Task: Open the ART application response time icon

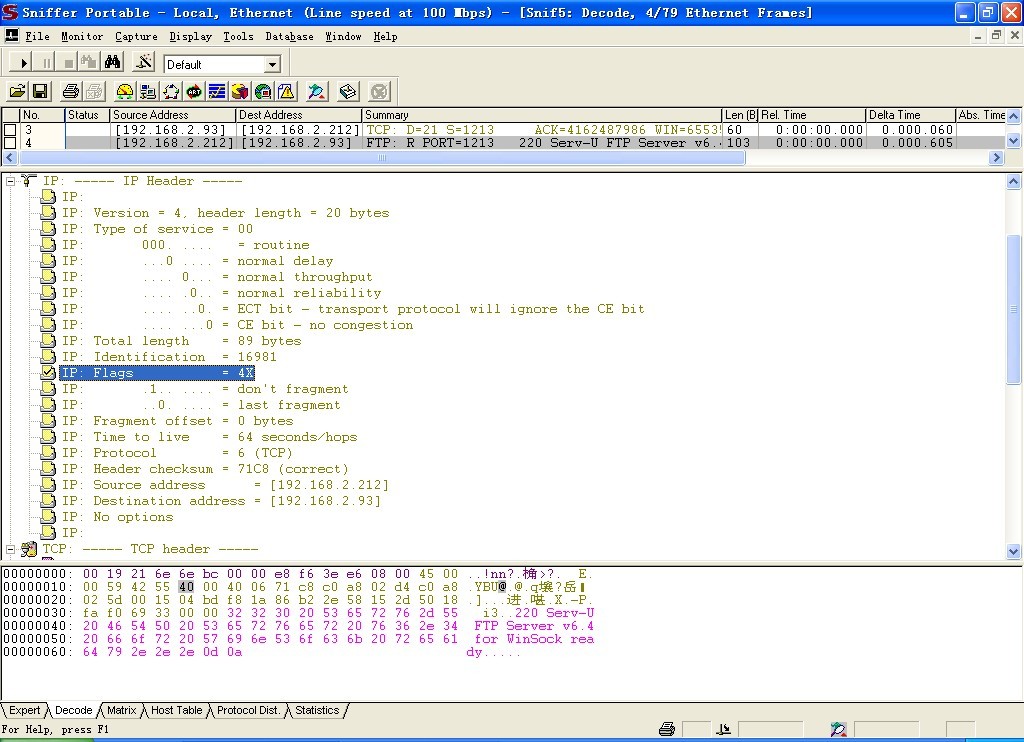Action: coord(194,91)
